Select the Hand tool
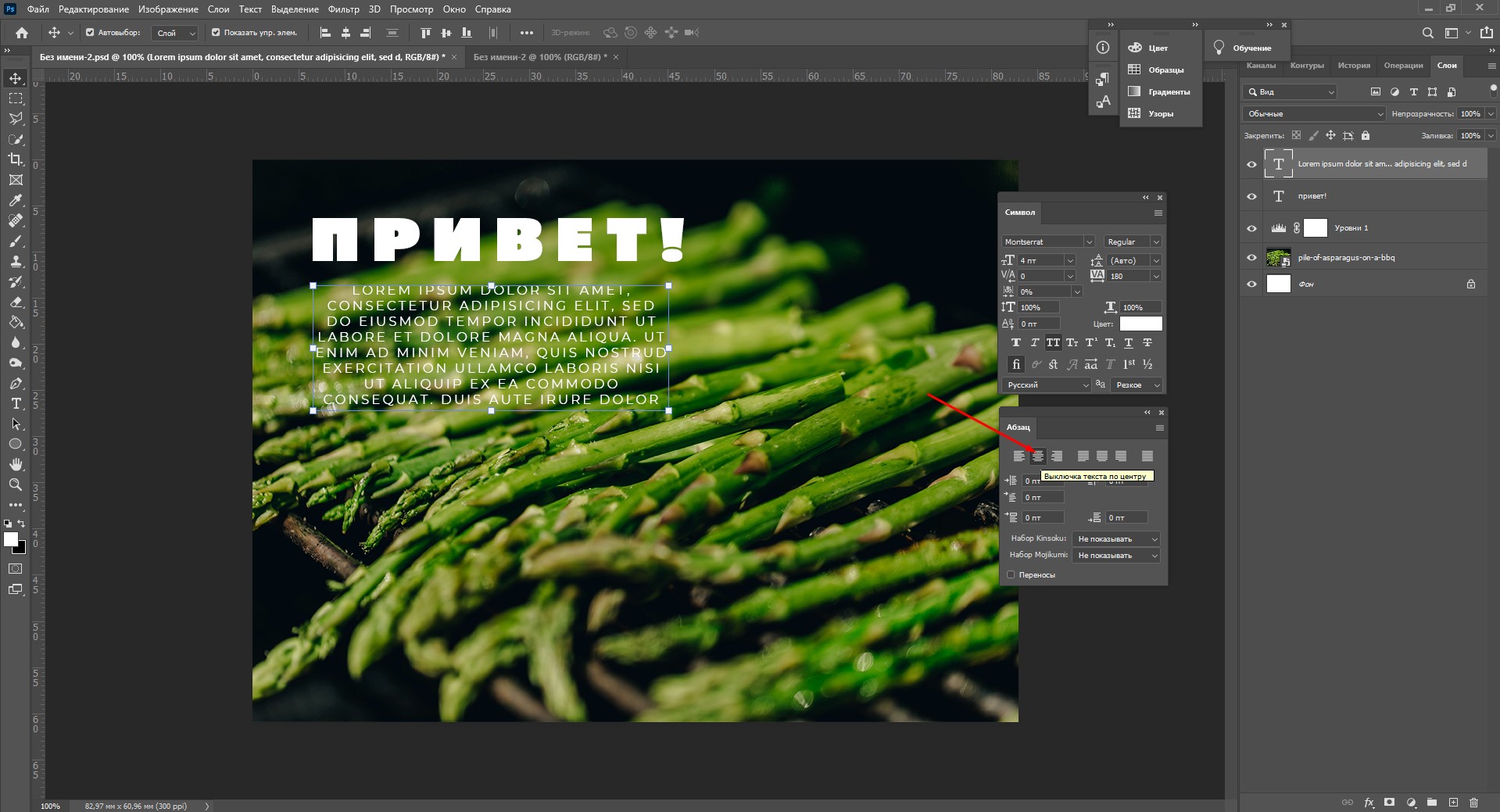This screenshot has height=812, width=1500. click(x=16, y=464)
